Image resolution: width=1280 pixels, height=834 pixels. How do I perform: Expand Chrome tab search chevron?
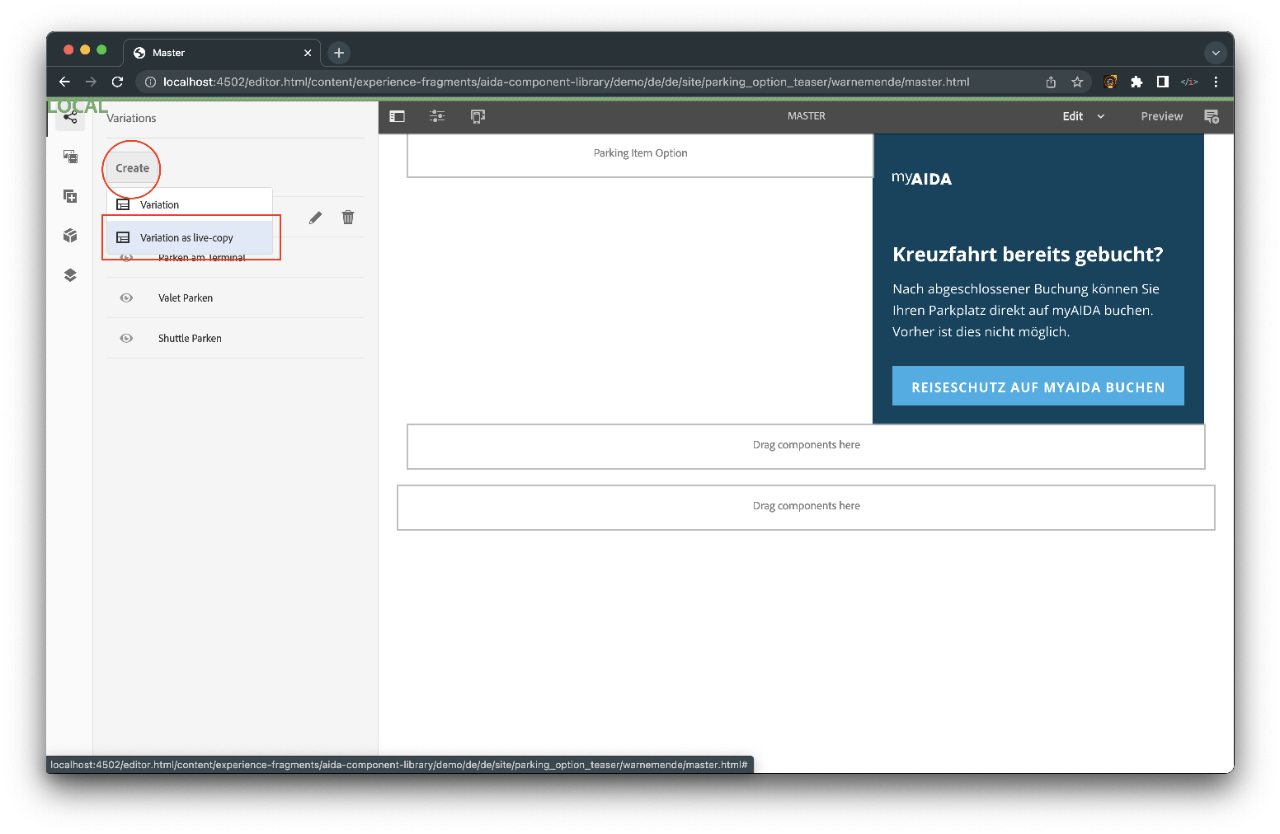click(x=1216, y=53)
